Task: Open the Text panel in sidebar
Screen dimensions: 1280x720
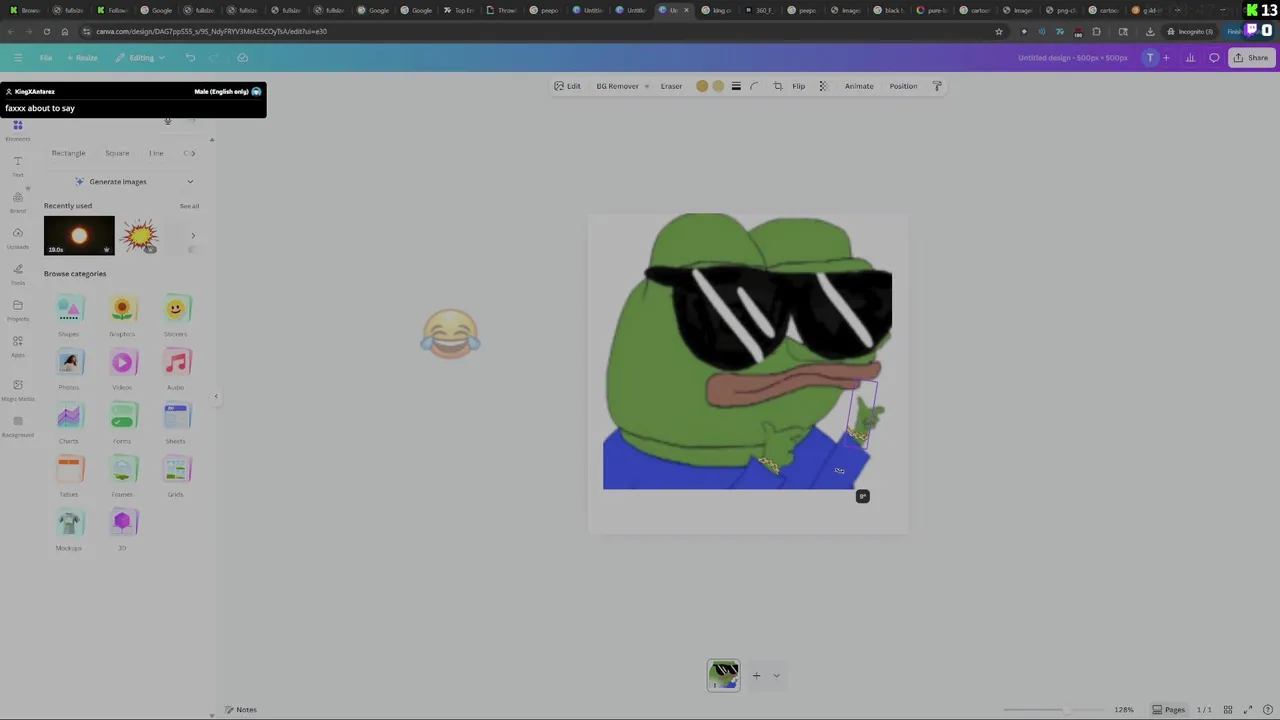Action: click(18, 166)
